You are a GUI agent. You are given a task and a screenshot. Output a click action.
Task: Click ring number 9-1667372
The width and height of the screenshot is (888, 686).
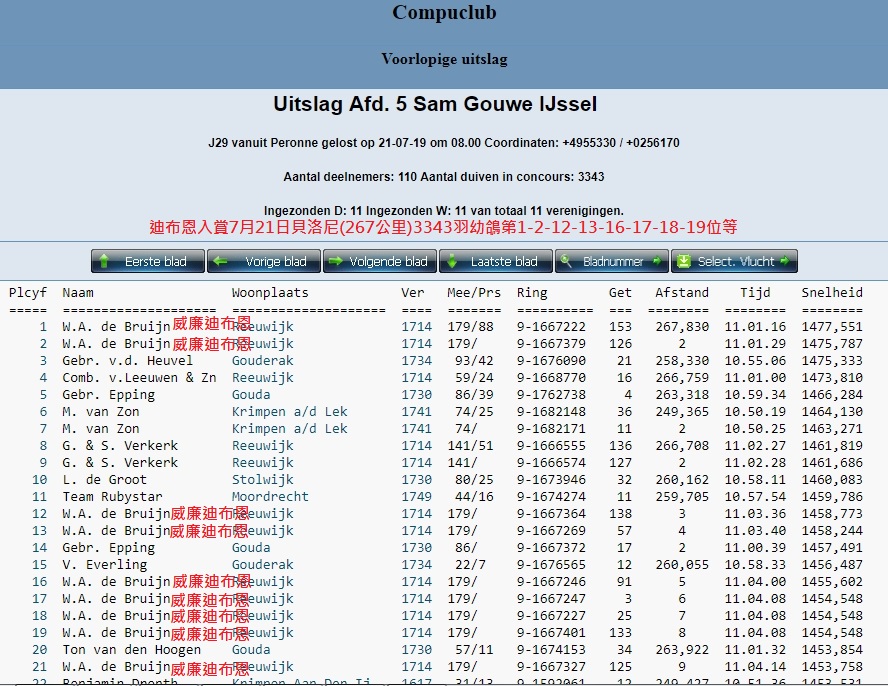click(x=551, y=548)
